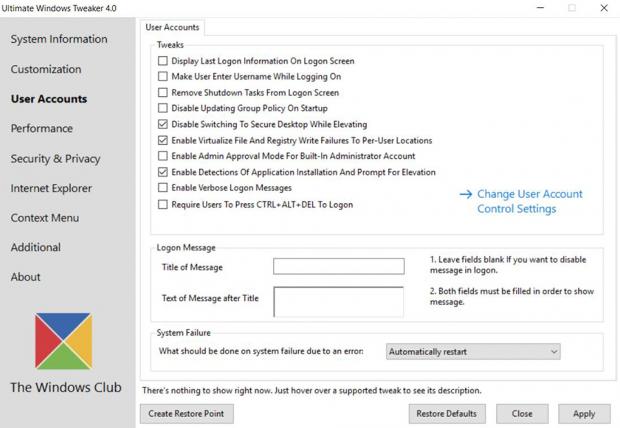Open the Internet Explorer tweaks section
Image resolution: width=620 pixels, height=428 pixels.
tap(51, 188)
